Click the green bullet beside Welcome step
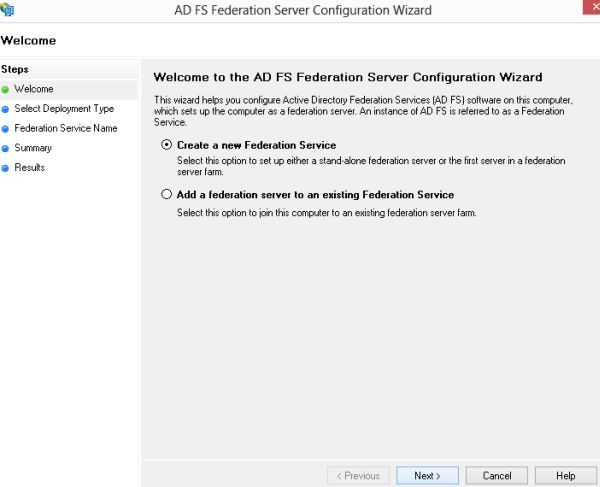 tap(5, 90)
